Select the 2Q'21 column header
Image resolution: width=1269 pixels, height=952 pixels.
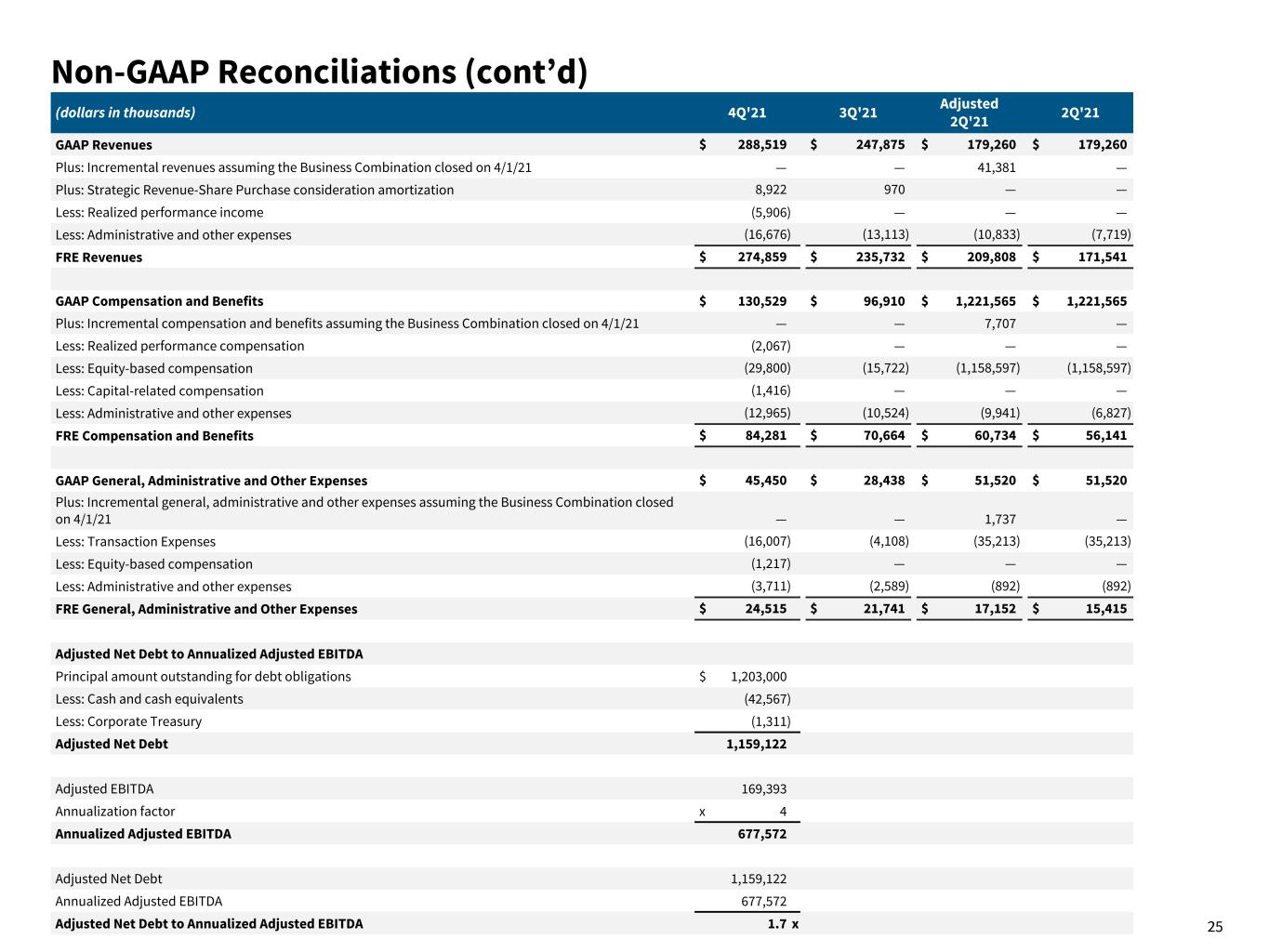pyautogui.click(x=1079, y=112)
